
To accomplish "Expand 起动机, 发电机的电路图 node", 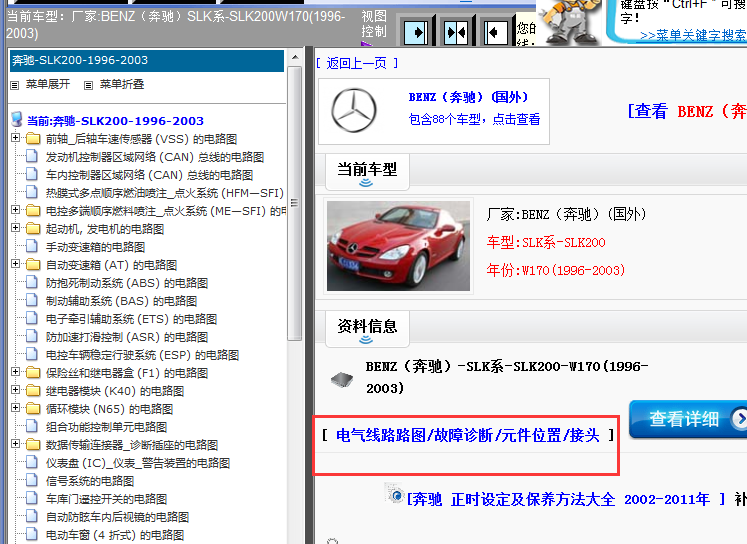I will pyautogui.click(x=15, y=228).
